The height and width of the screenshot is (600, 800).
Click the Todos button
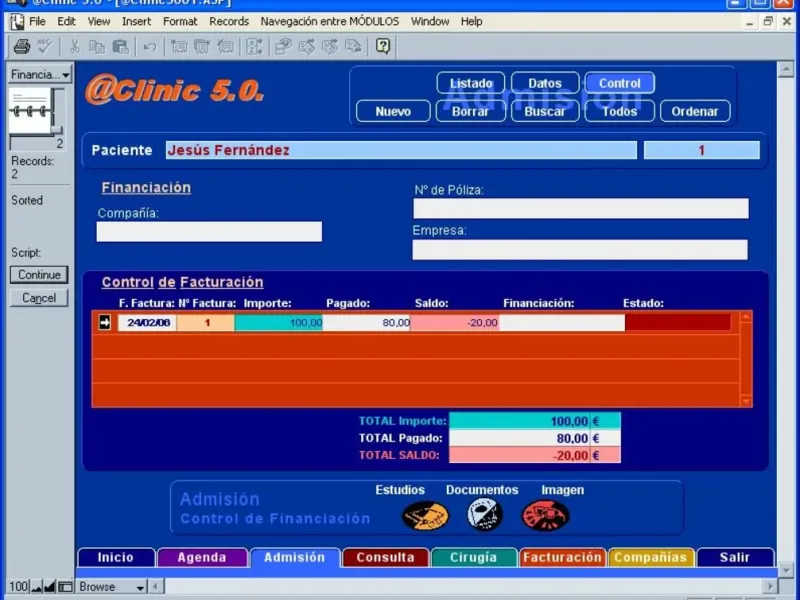tap(619, 111)
